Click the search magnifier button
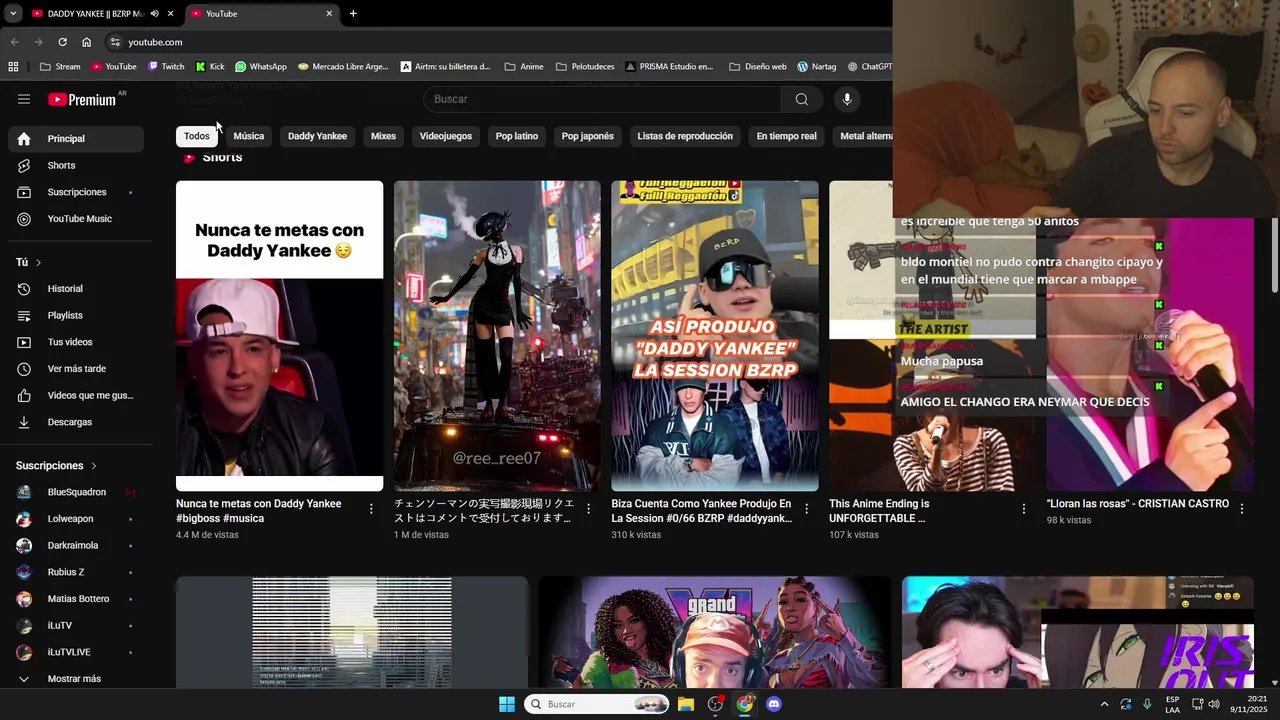 pyautogui.click(x=801, y=99)
